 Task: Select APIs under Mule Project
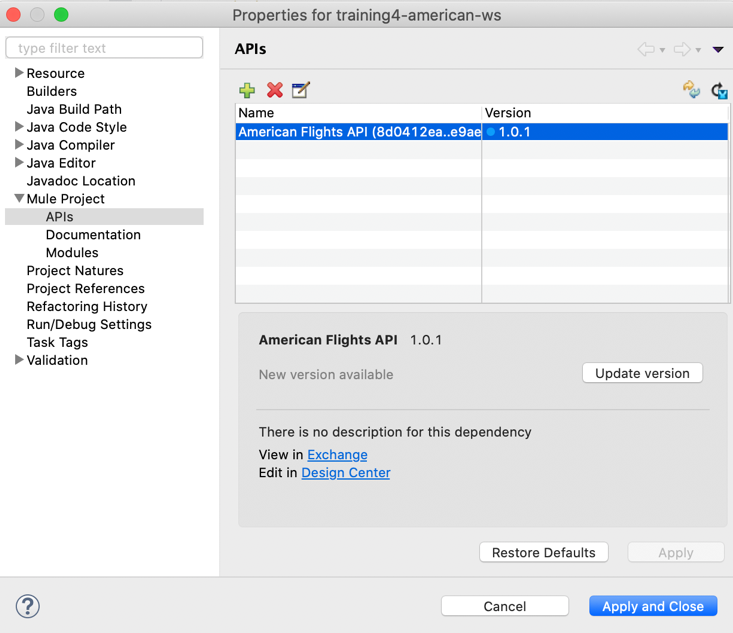pos(104,216)
